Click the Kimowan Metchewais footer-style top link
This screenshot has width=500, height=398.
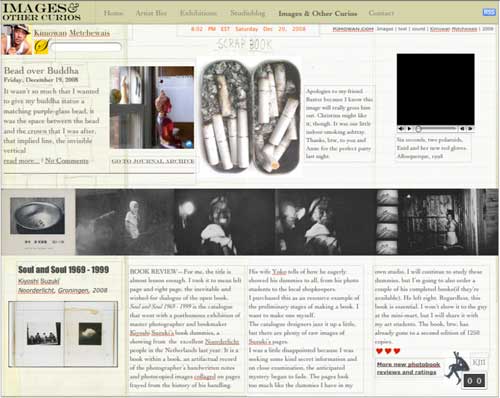tap(453, 29)
